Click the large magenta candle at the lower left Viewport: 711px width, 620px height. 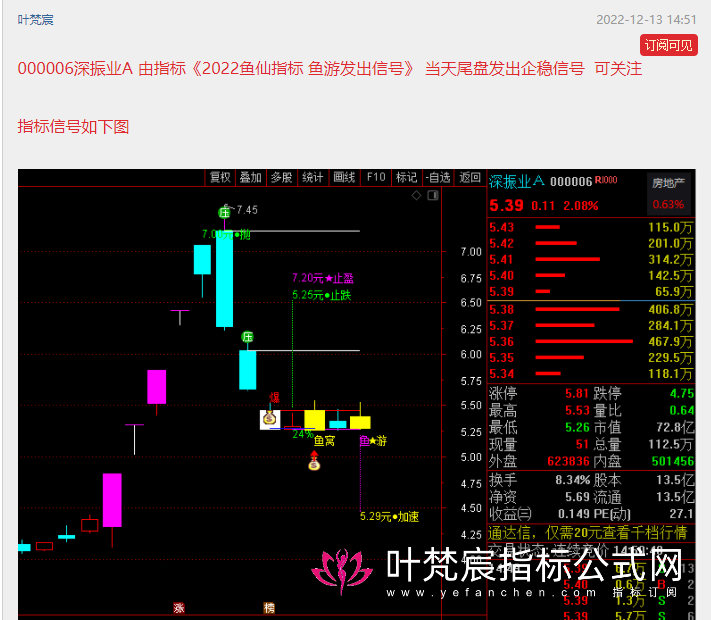112,500
